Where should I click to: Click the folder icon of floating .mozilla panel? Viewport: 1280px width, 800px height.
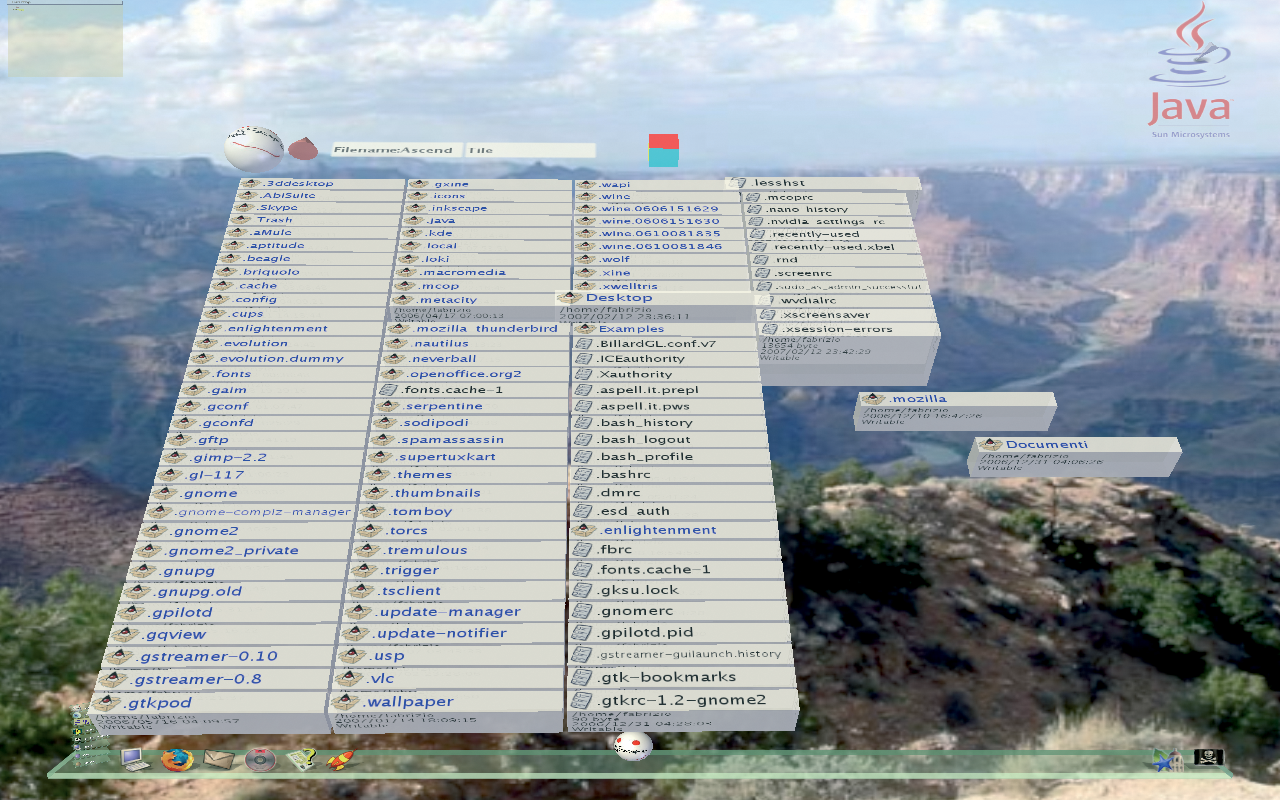click(874, 399)
